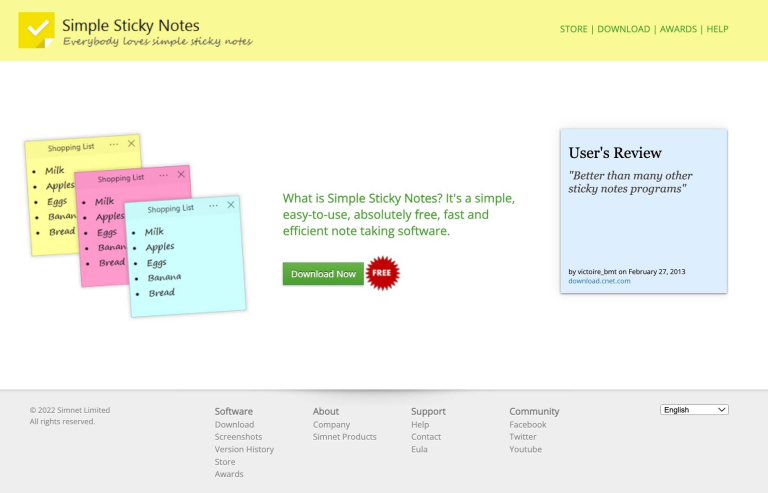The width and height of the screenshot is (768, 493).
Task: Visit the Youtube community link
Action: [526, 449]
